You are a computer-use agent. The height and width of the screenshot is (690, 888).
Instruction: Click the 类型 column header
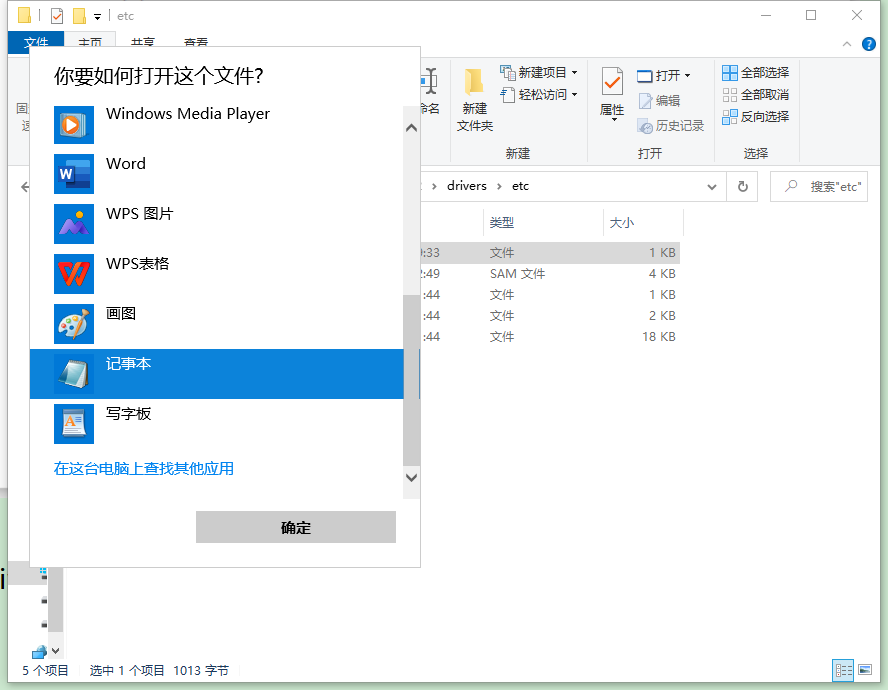[x=543, y=223]
